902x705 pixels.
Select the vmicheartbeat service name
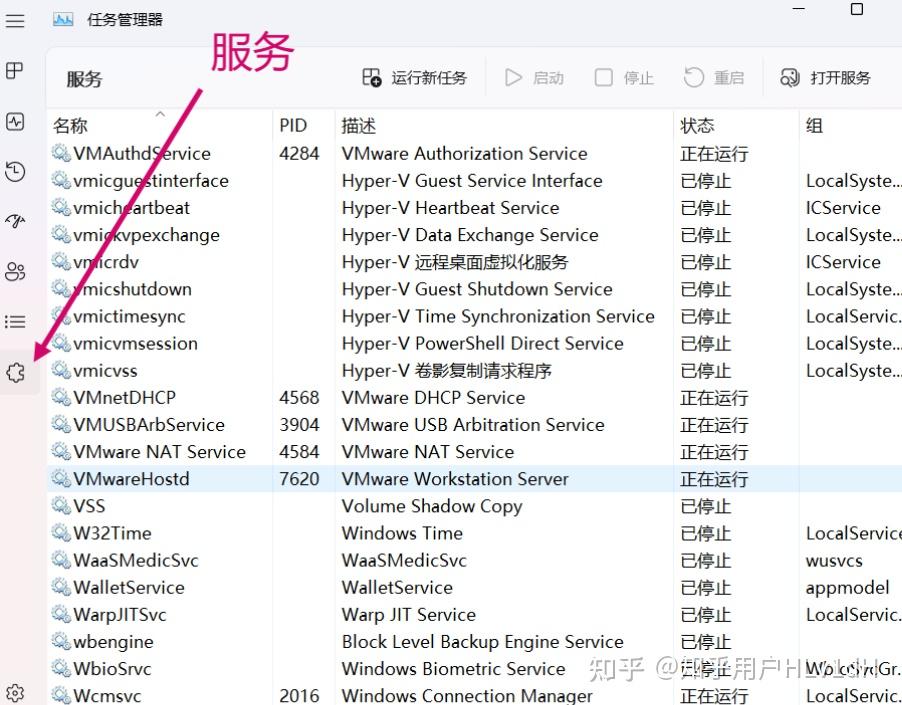tap(132, 208)
